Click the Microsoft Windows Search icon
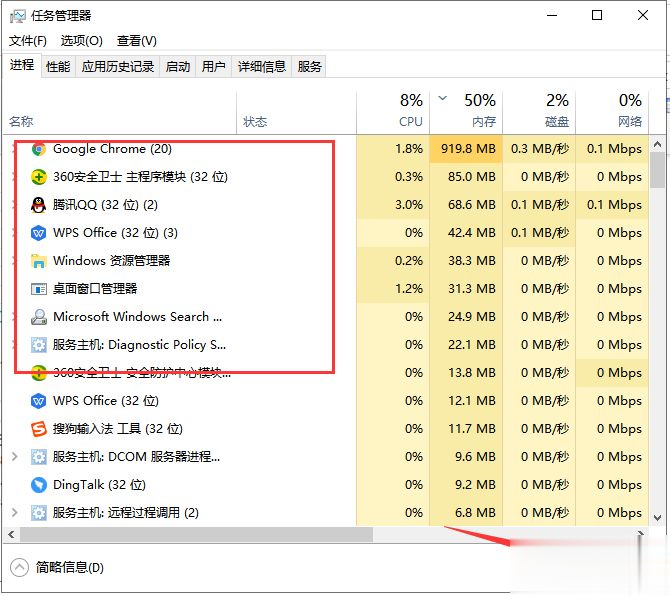The image size is (670, 596). (x=38, y=317)
